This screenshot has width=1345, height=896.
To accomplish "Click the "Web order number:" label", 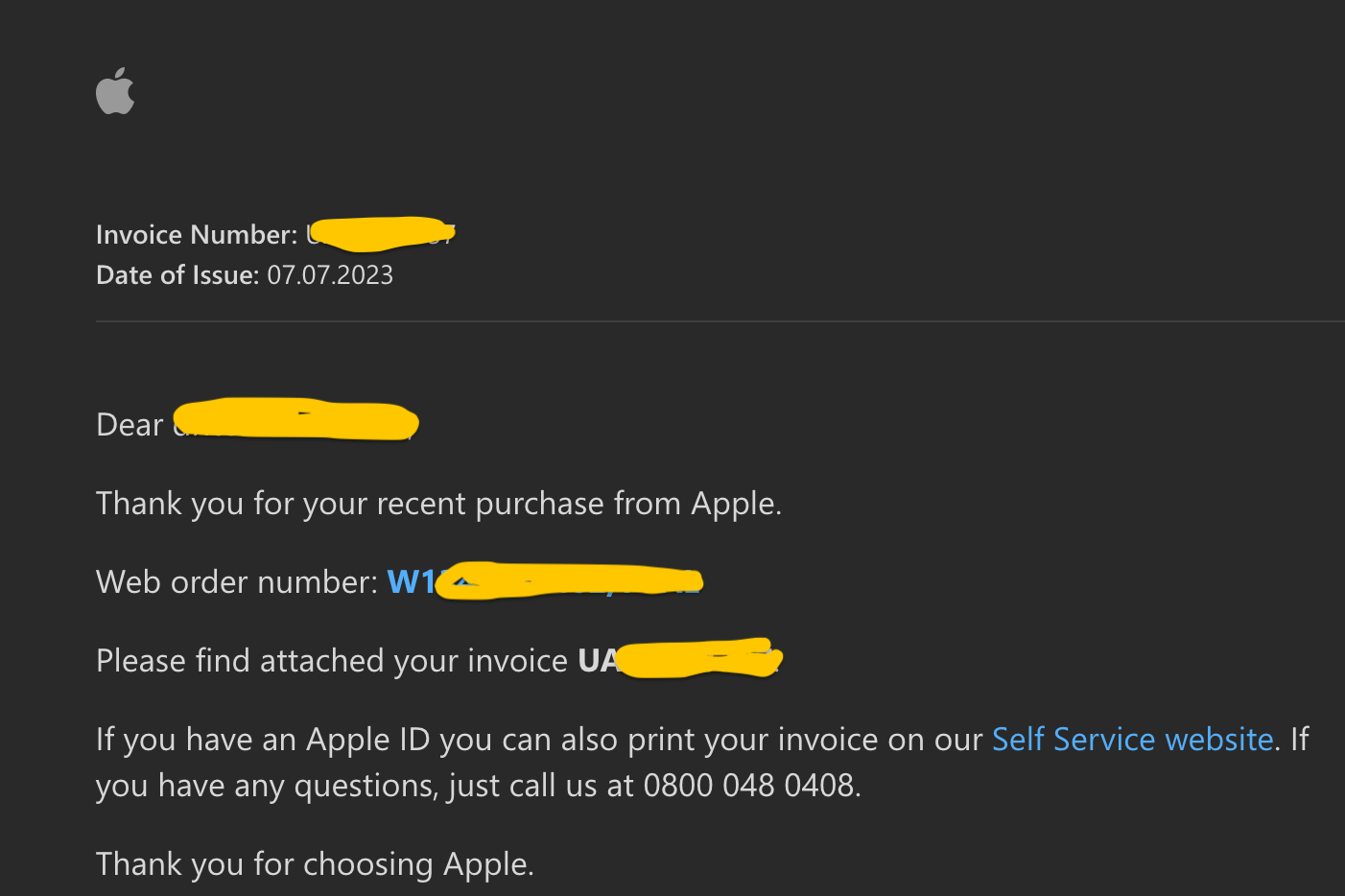I will click(237, 582).
